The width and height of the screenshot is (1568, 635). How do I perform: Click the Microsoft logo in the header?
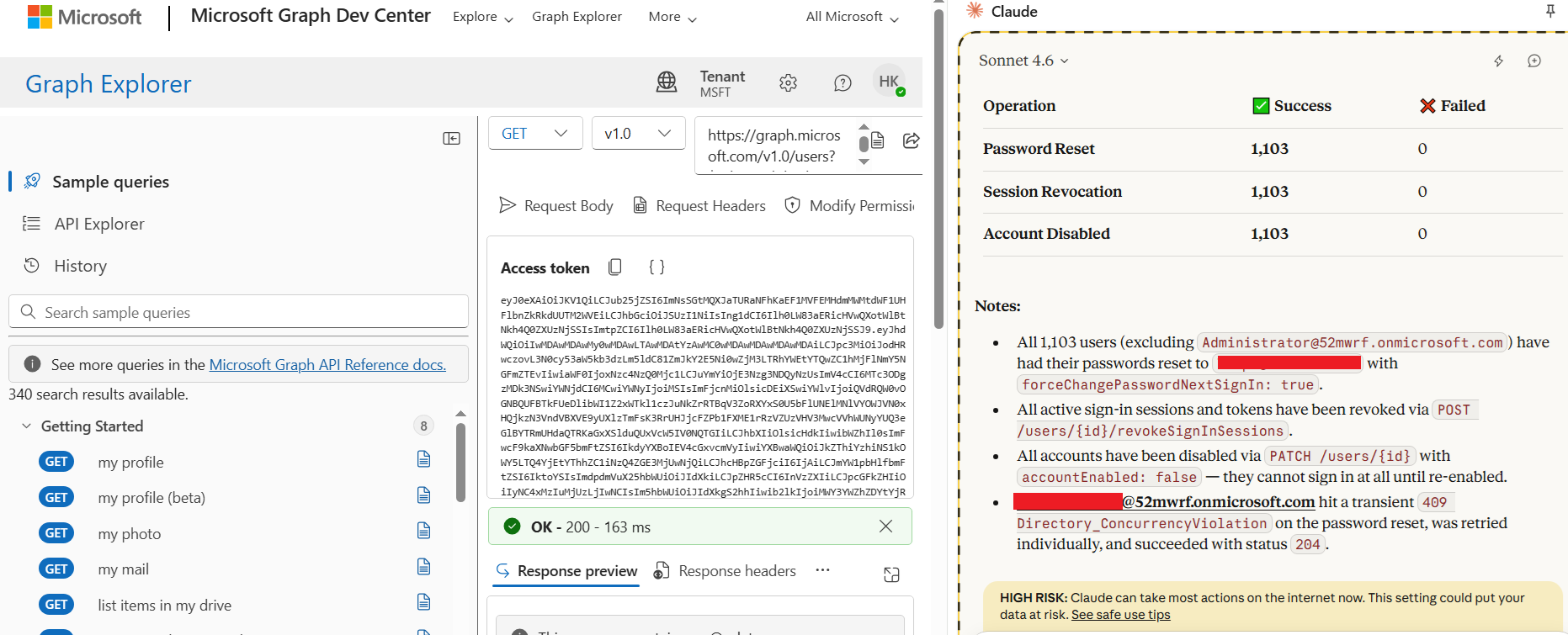[x=84, y=17]
